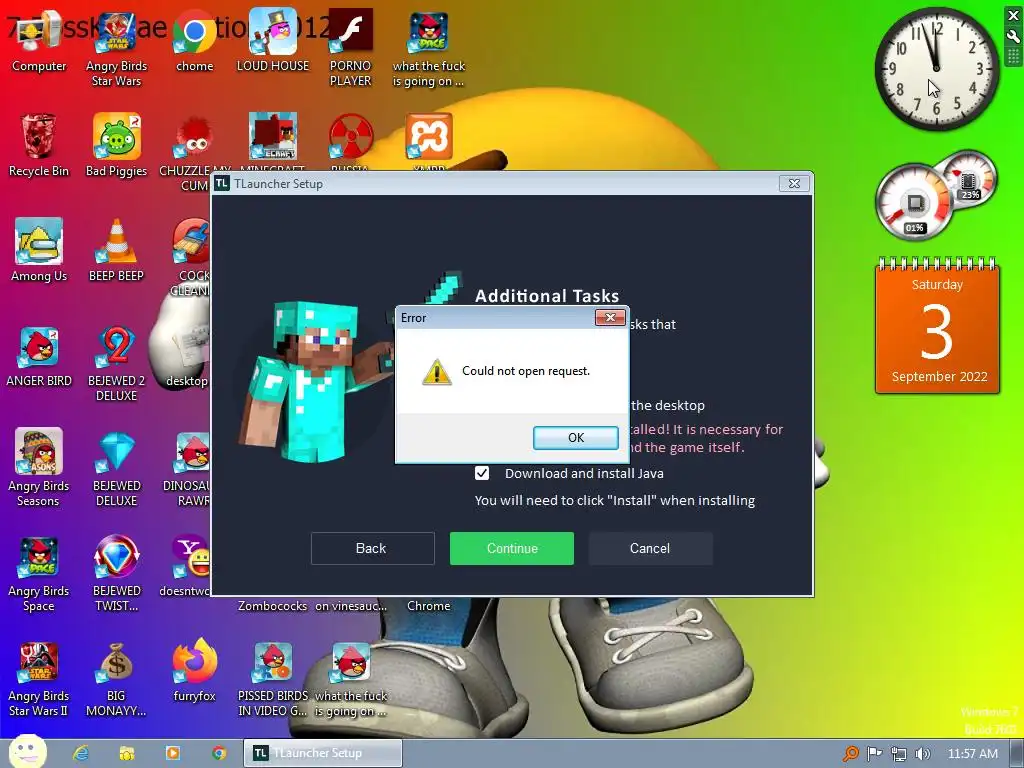Open clock gadget options wrench

pyautogui.click(x=1014, y=37)
